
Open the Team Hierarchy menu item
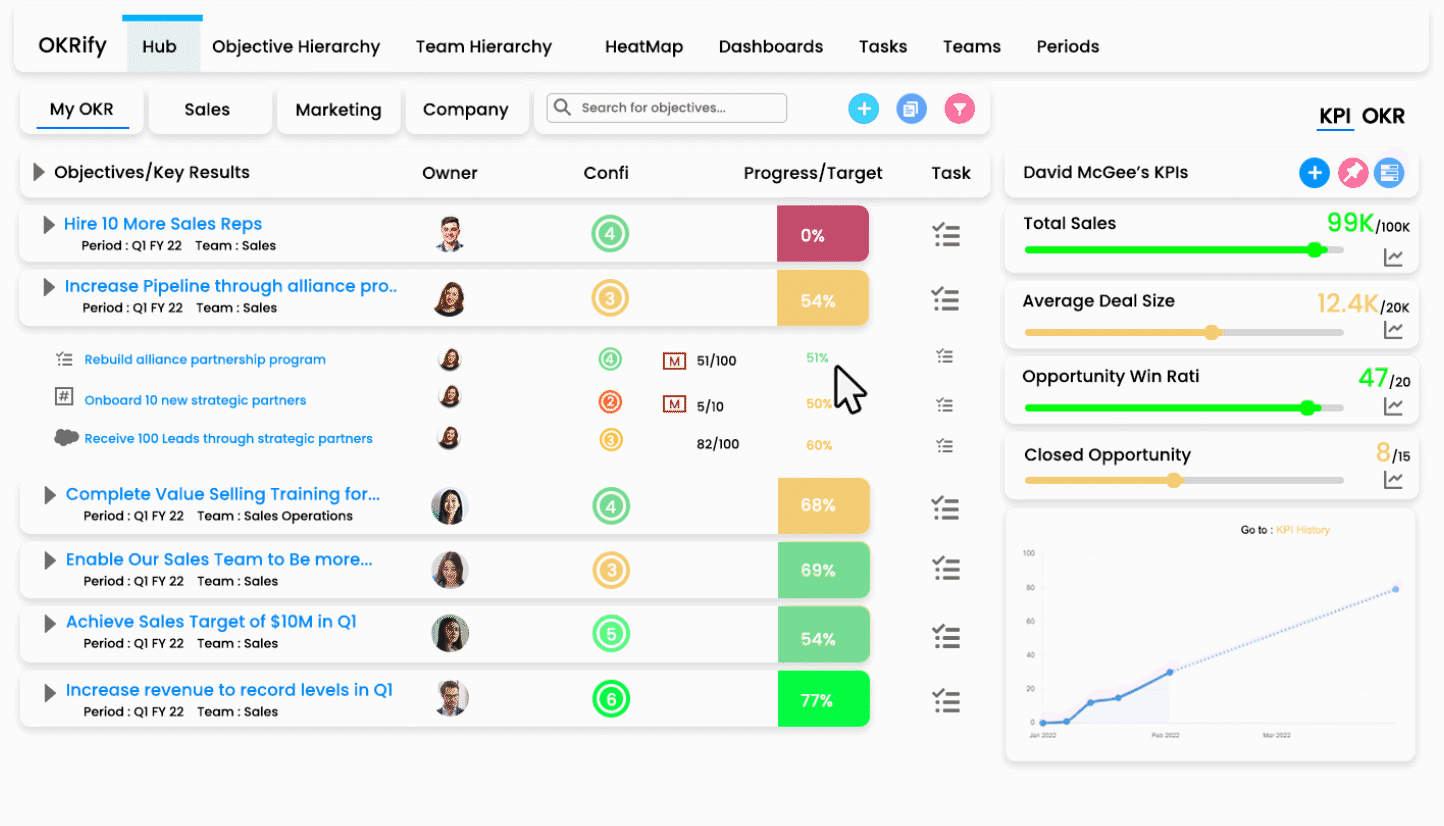(483, 46)
